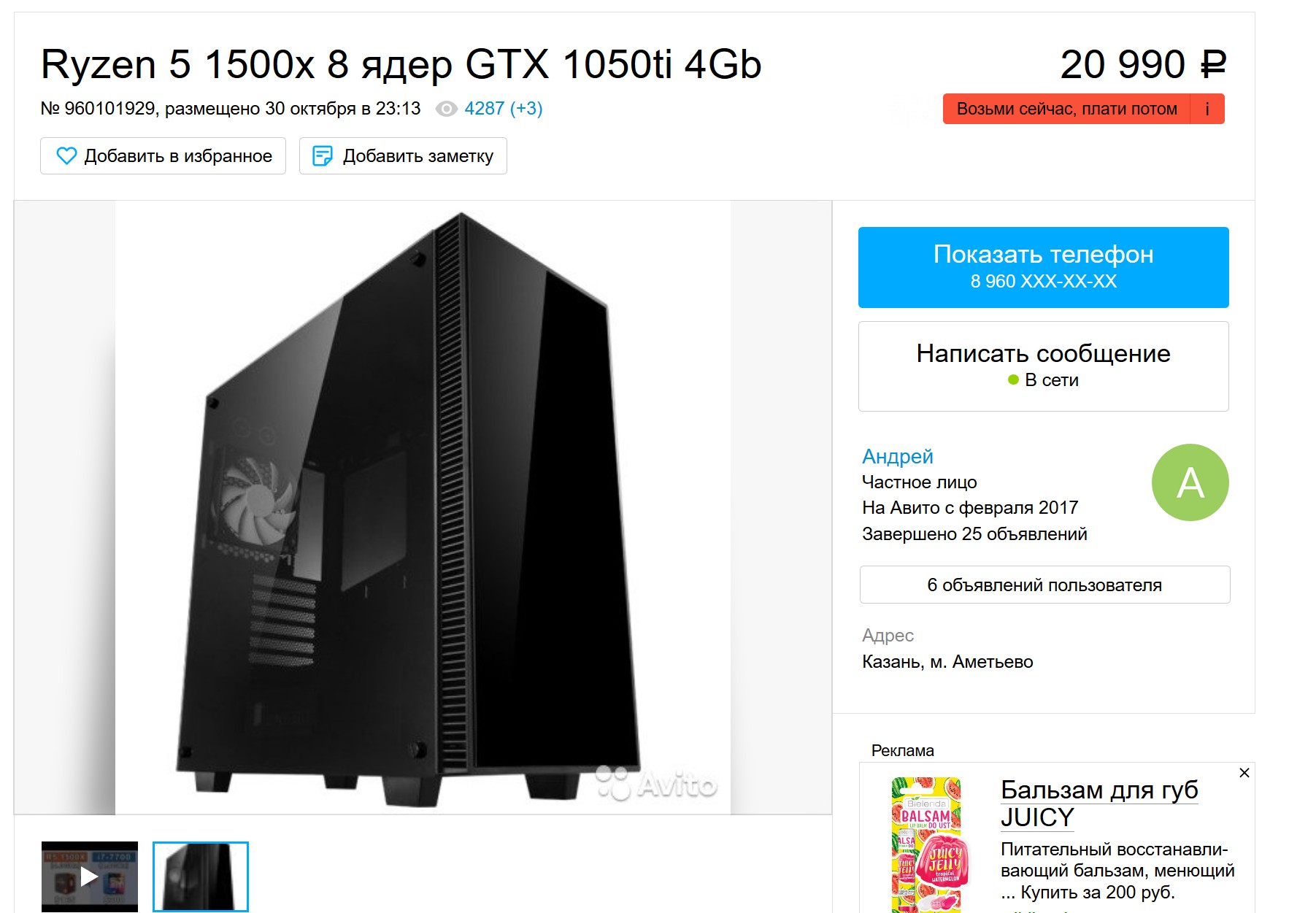Click the eye views counter icon
1316x913 pixels.
point(446,109)
